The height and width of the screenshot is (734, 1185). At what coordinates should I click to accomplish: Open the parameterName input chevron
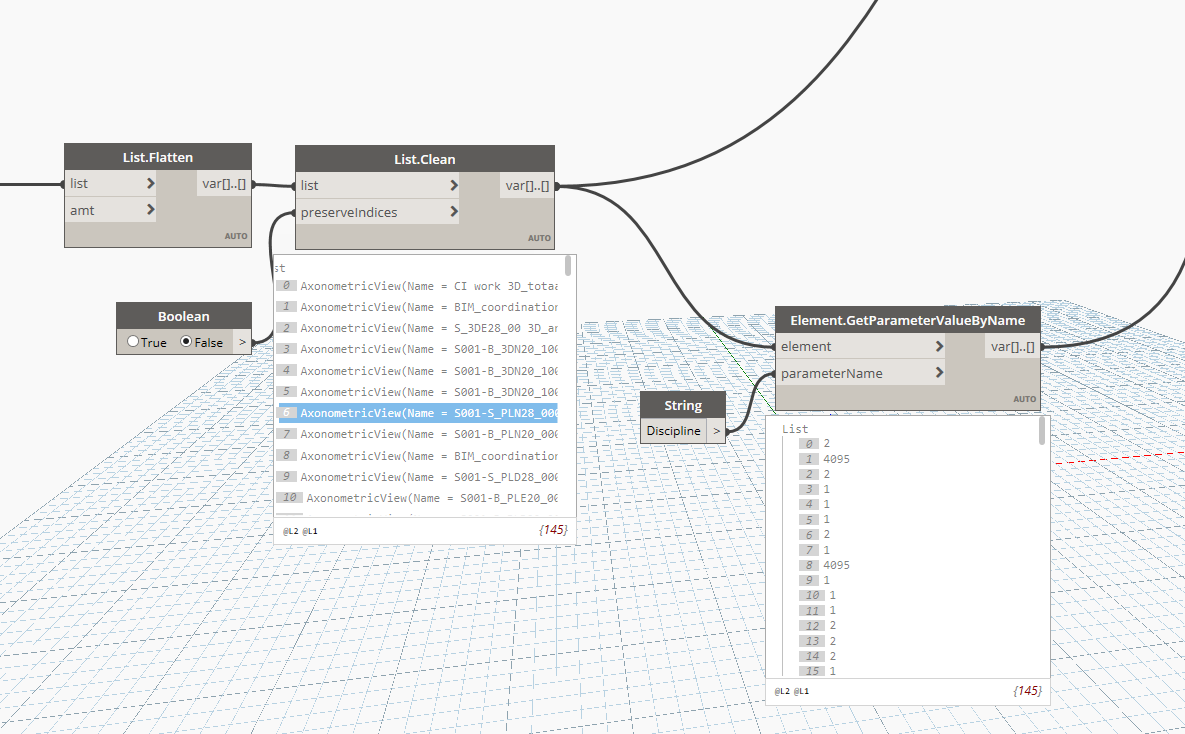[939, 373]
